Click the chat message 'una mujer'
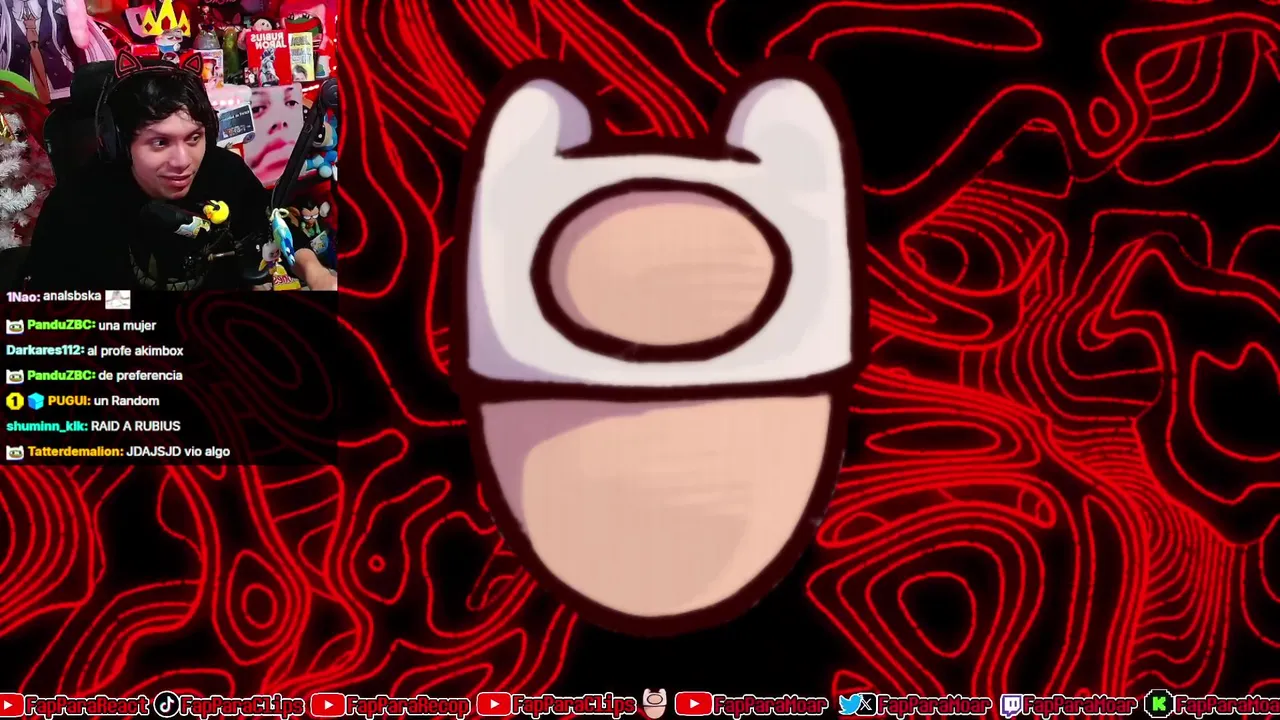 click(x=127, y=326)
